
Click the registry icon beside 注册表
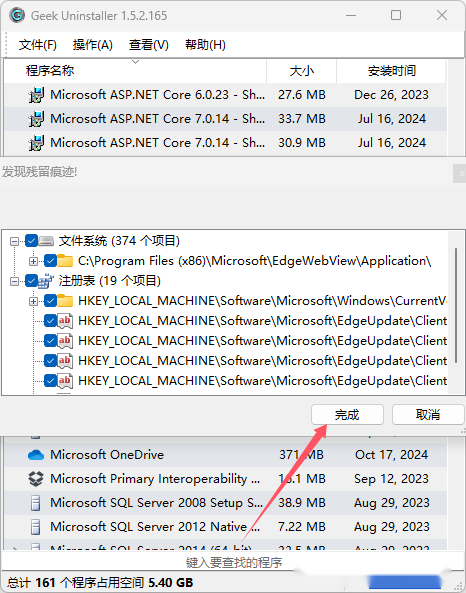(46, 281)
